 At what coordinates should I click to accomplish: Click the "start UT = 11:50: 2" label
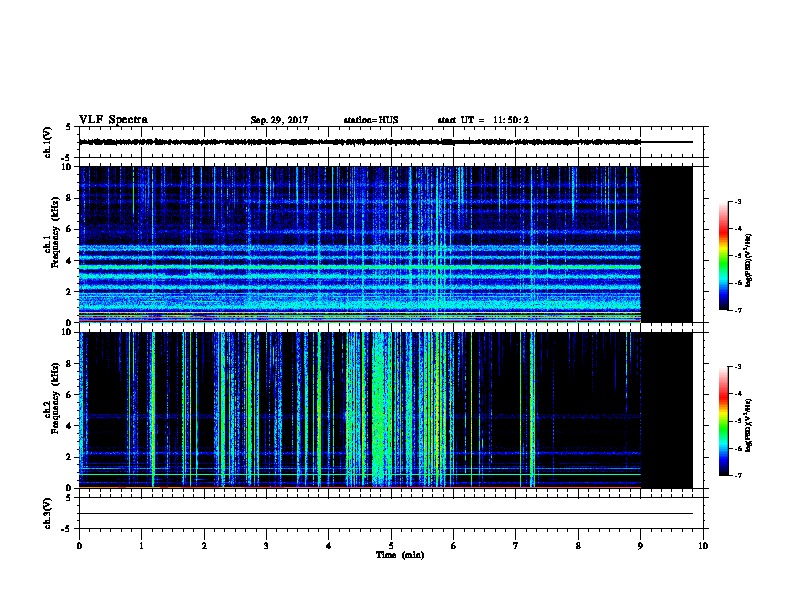coord(483,120)
